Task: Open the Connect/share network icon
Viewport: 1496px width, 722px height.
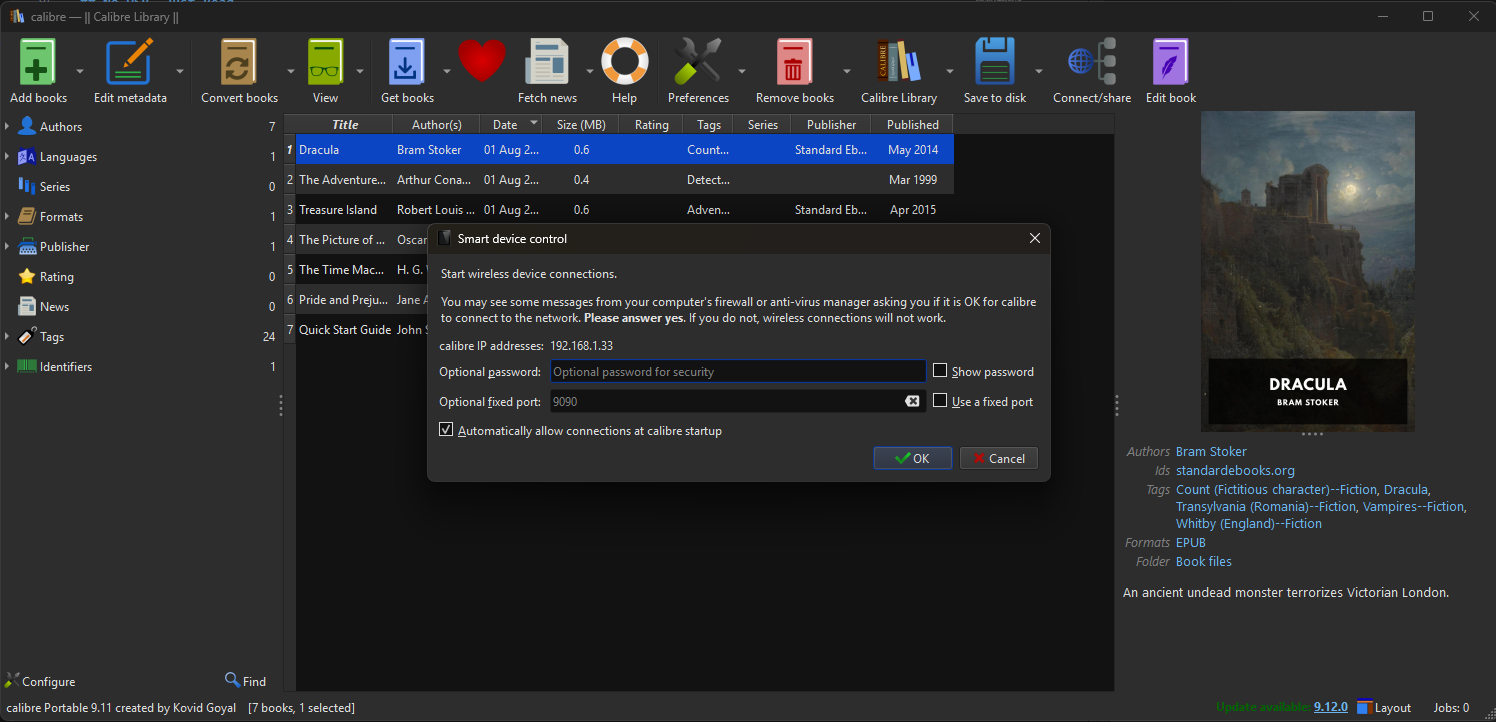Action: point(1091,62)
